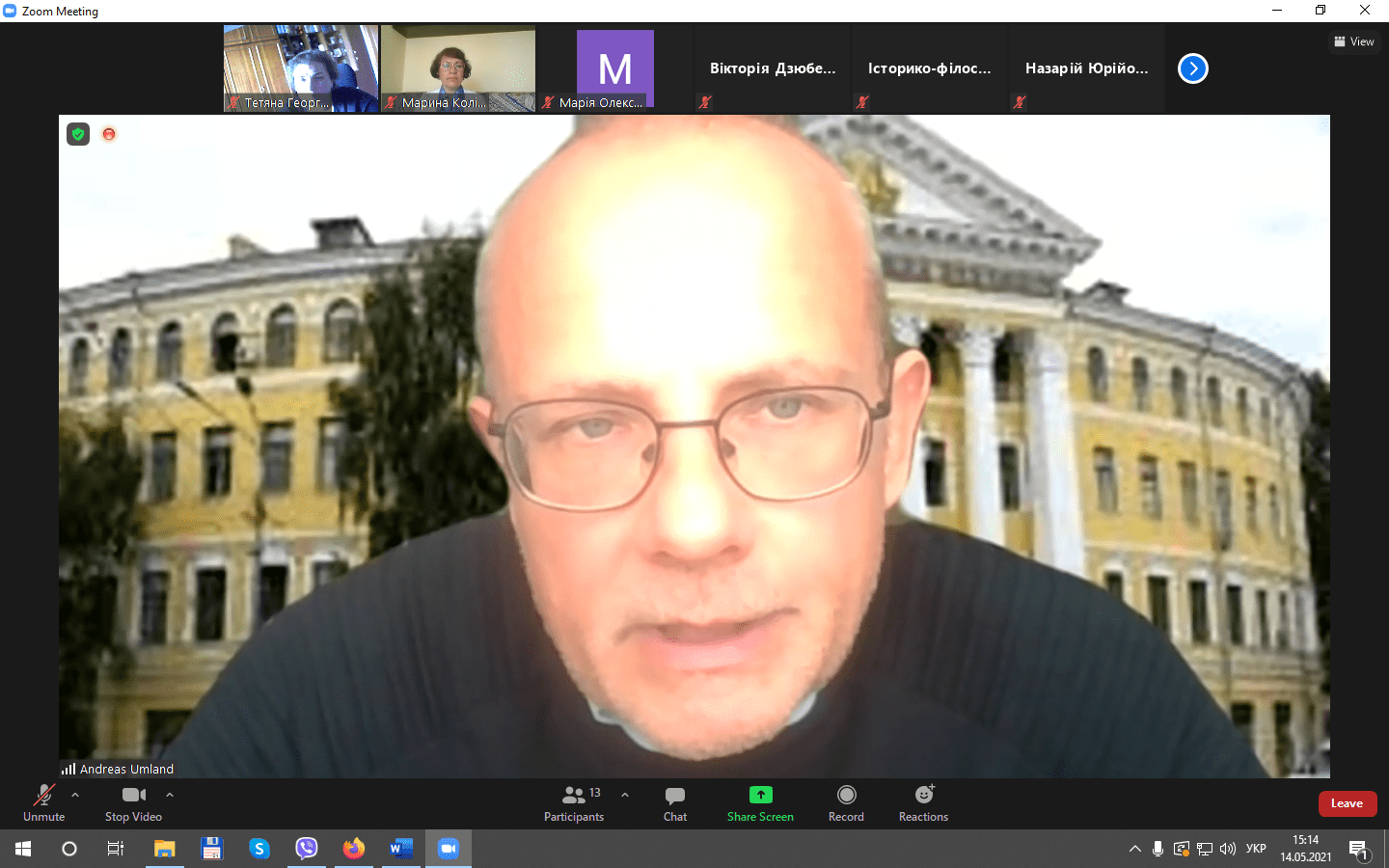The width and height of the screenshot is (1389, 868).
Task: Select Марина Колі... video thumbnail
Action: click(458, 68)
